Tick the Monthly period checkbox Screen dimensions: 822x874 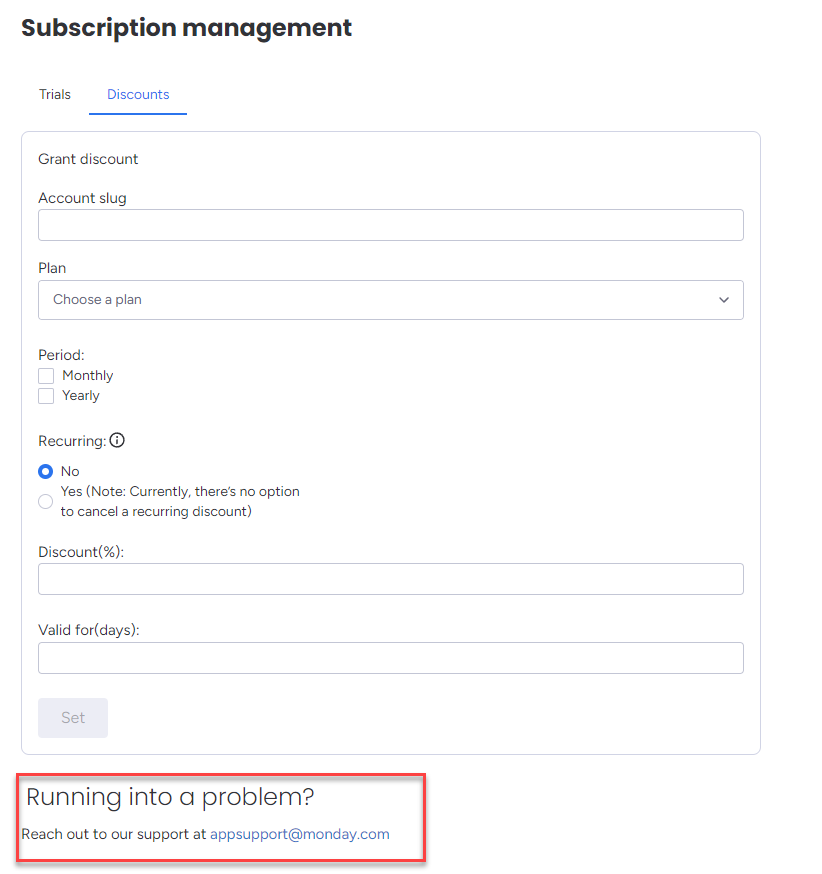tap(46, 376)
